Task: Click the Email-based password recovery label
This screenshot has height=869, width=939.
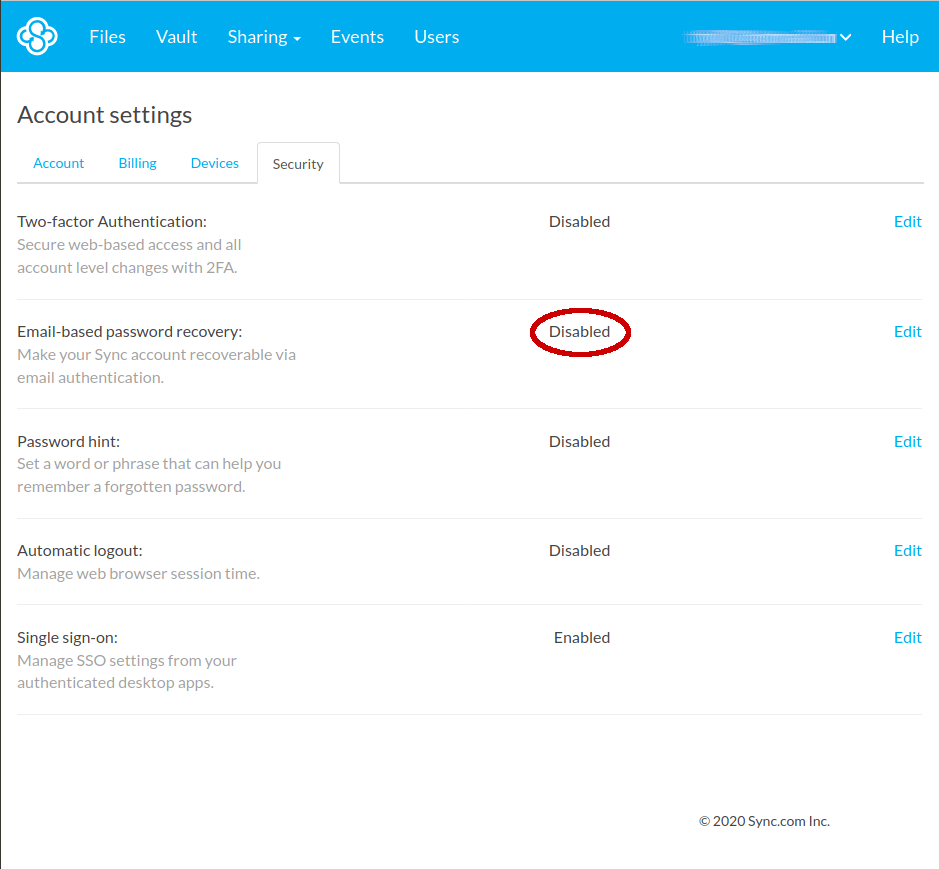Action: (130, 332)
